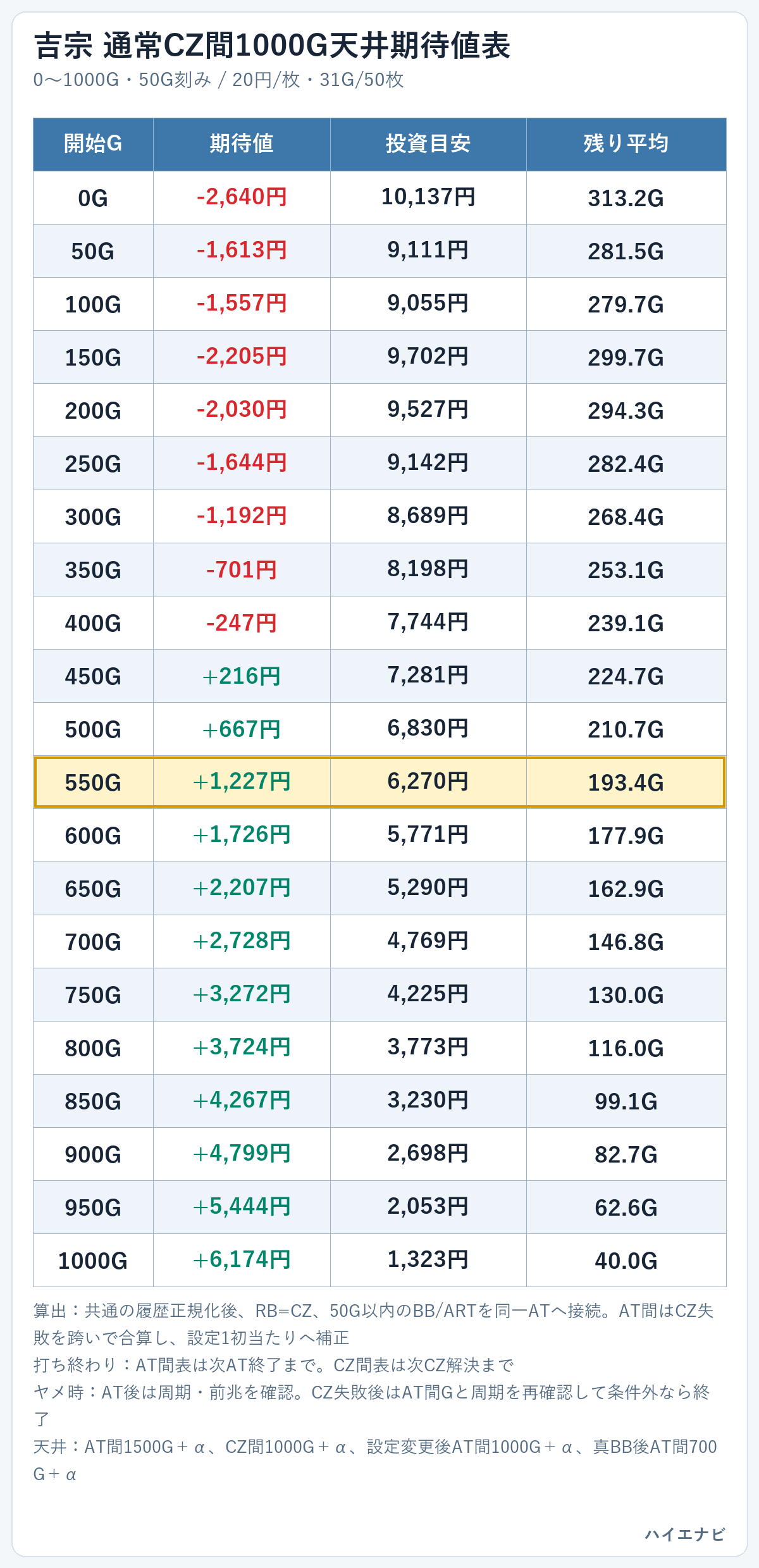
Task: Click the +6,174円 cell
Action: (242, 1261)
